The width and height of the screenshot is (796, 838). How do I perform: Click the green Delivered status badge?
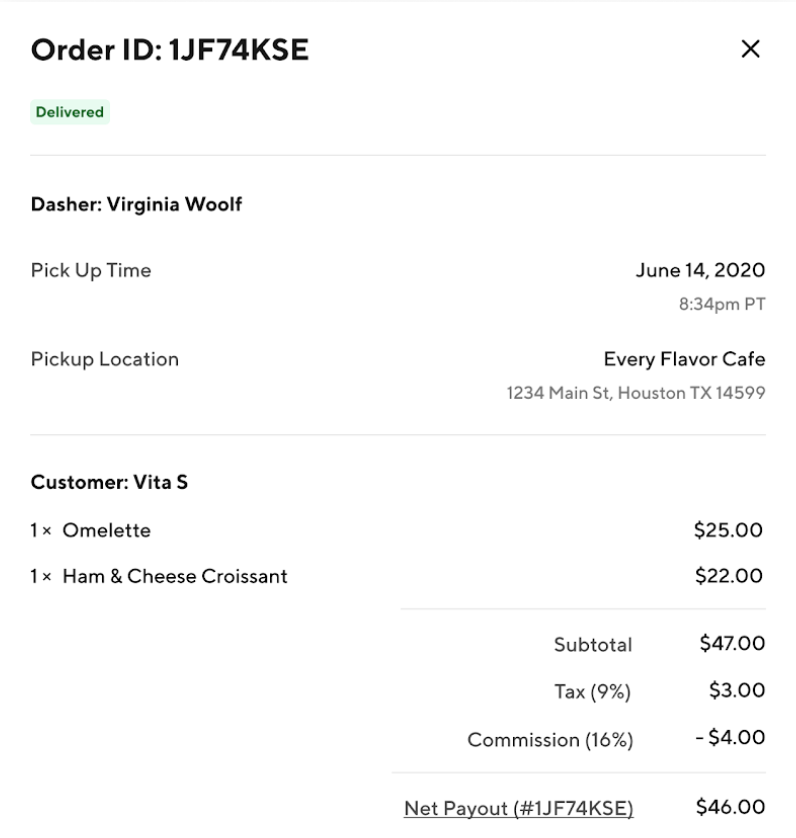click(x=70, y=112)
